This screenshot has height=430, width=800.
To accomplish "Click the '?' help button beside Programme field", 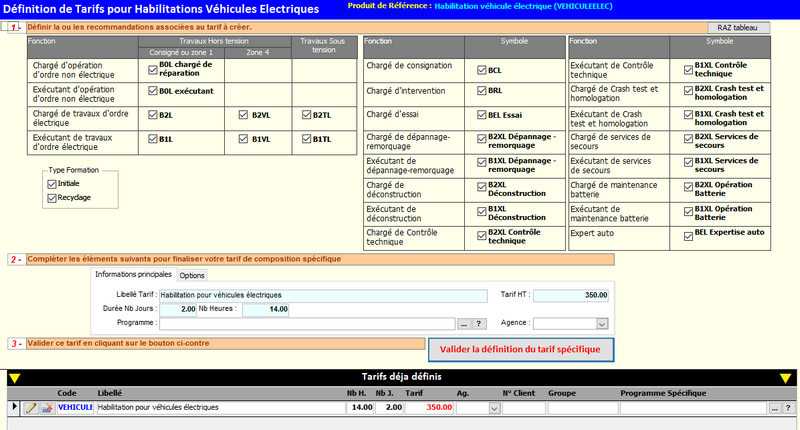I will pyautogui.click(x=478, y=324).
